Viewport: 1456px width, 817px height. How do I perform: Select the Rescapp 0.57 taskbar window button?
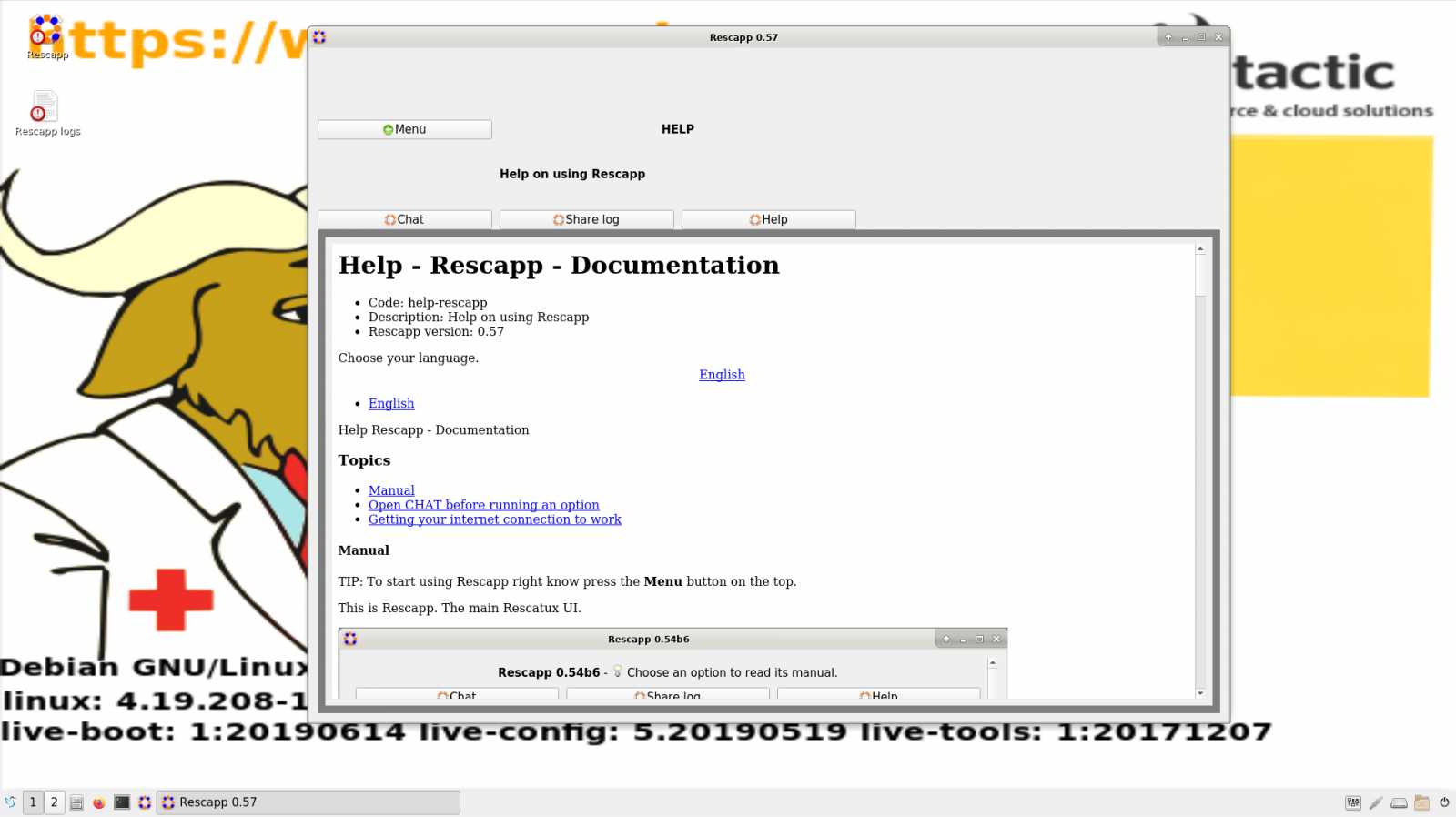pyautogui.click(x=308, y=802)
